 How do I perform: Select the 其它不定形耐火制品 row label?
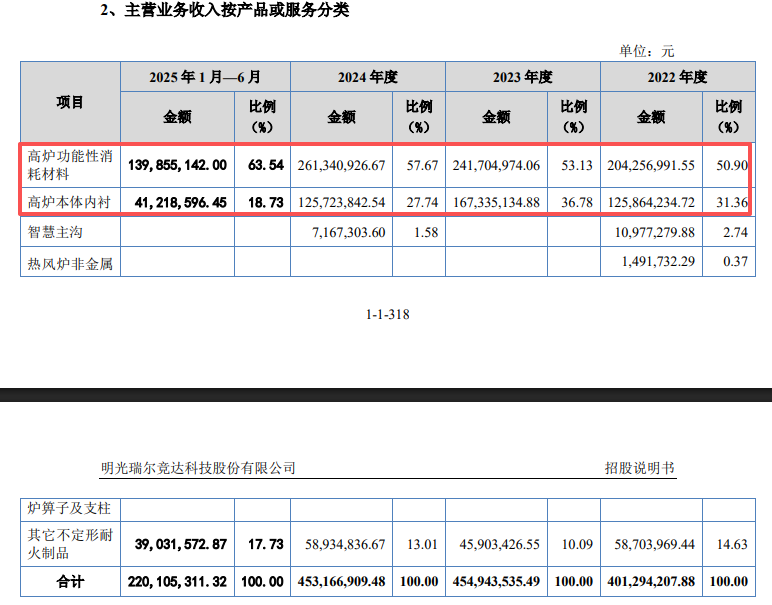[x=69, y=544]
